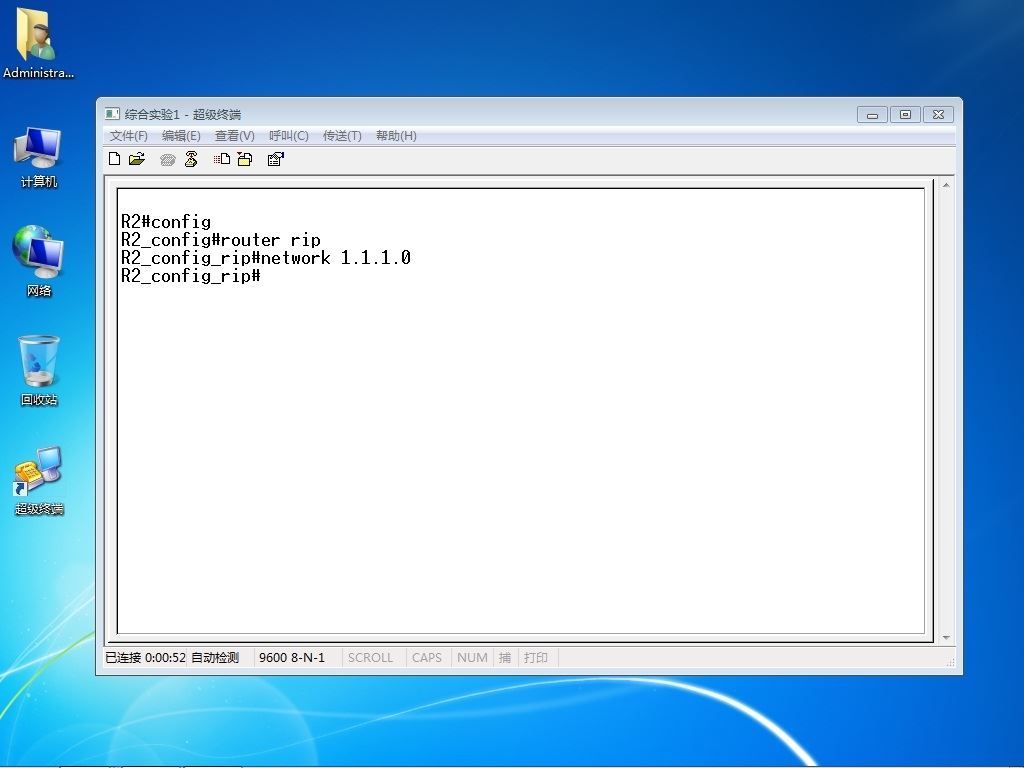Open the 帮助(H) menu
This screenshot has width=1024, height=768.
point(396,136)
